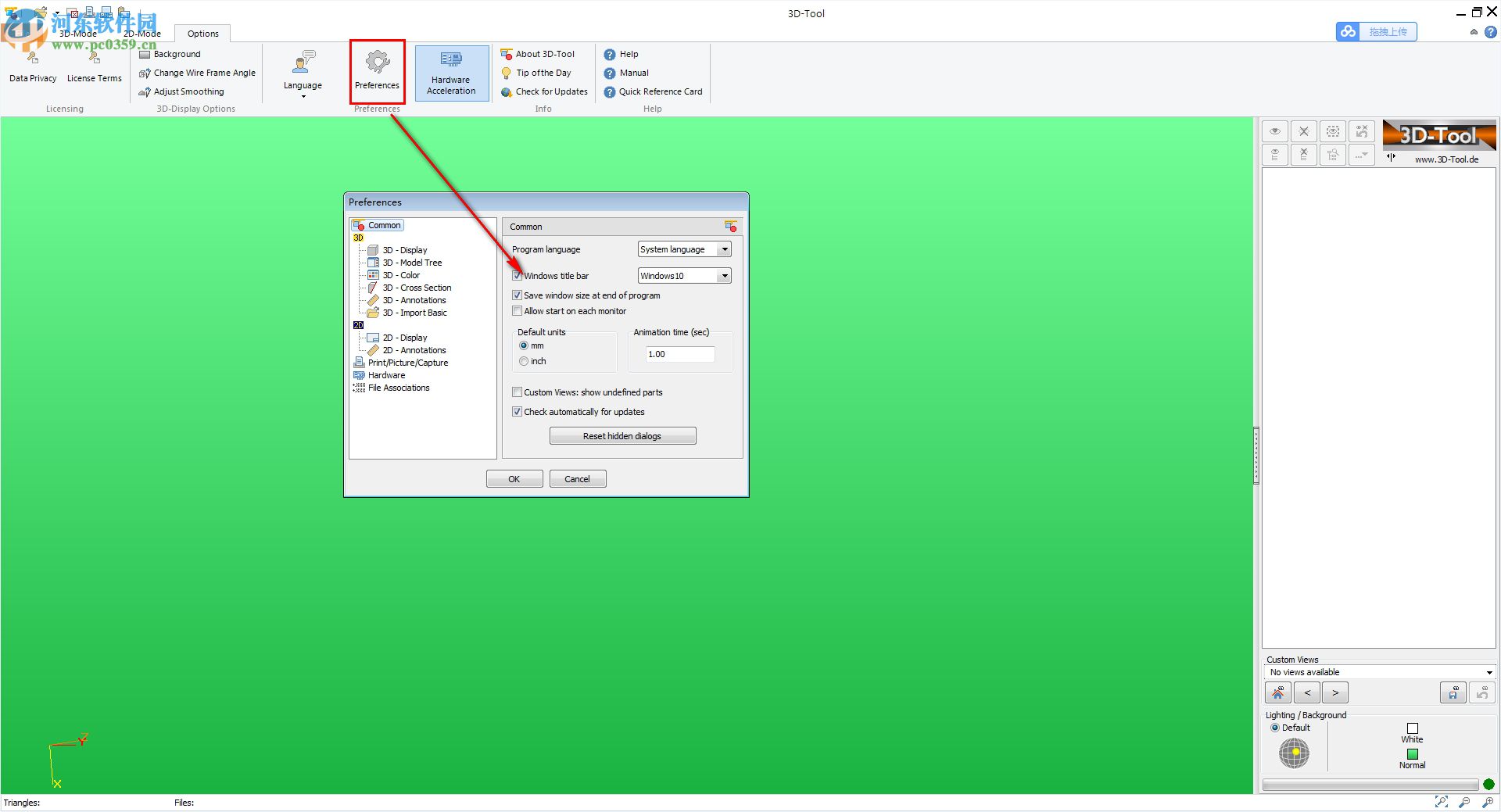Select the inch radio button
The width and height of the screenshot is (1501, 812).
(x=524, y=360)
